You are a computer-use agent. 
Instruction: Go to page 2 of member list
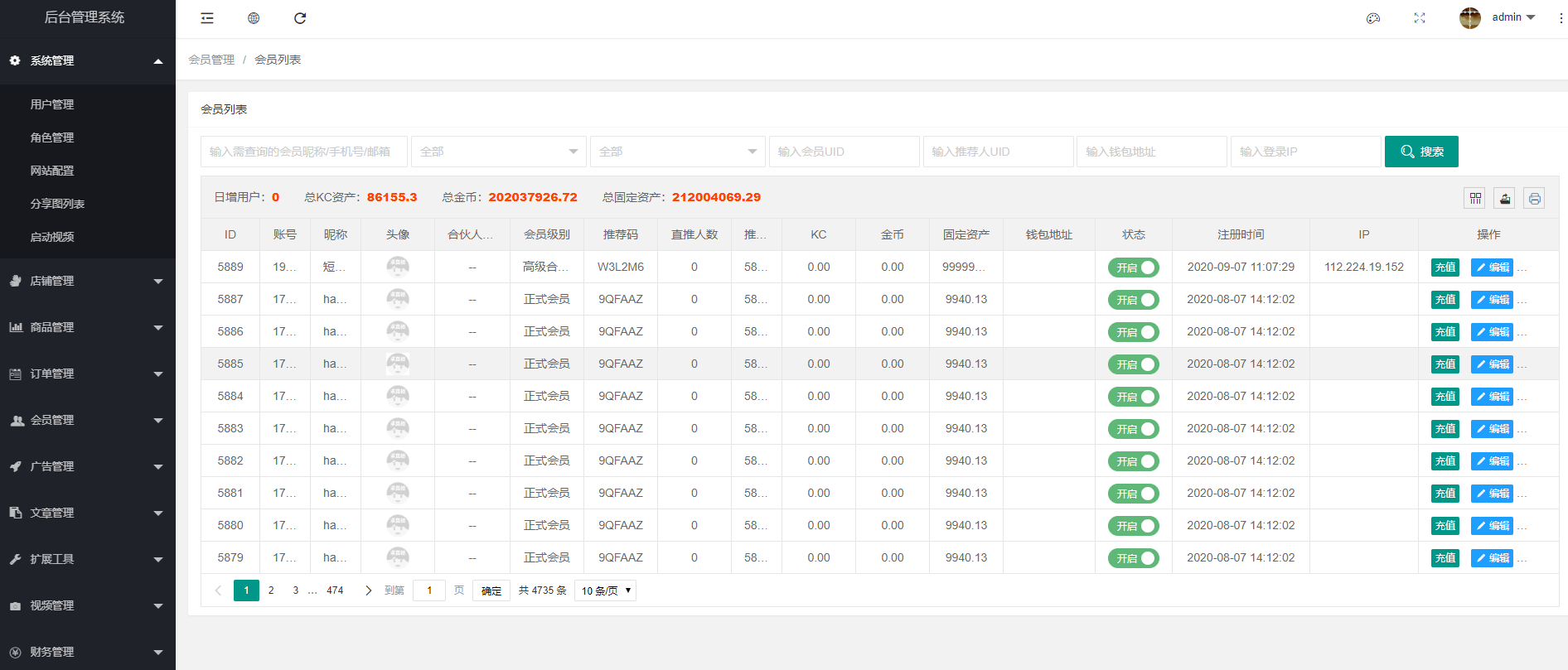click(x=271, y=590)
